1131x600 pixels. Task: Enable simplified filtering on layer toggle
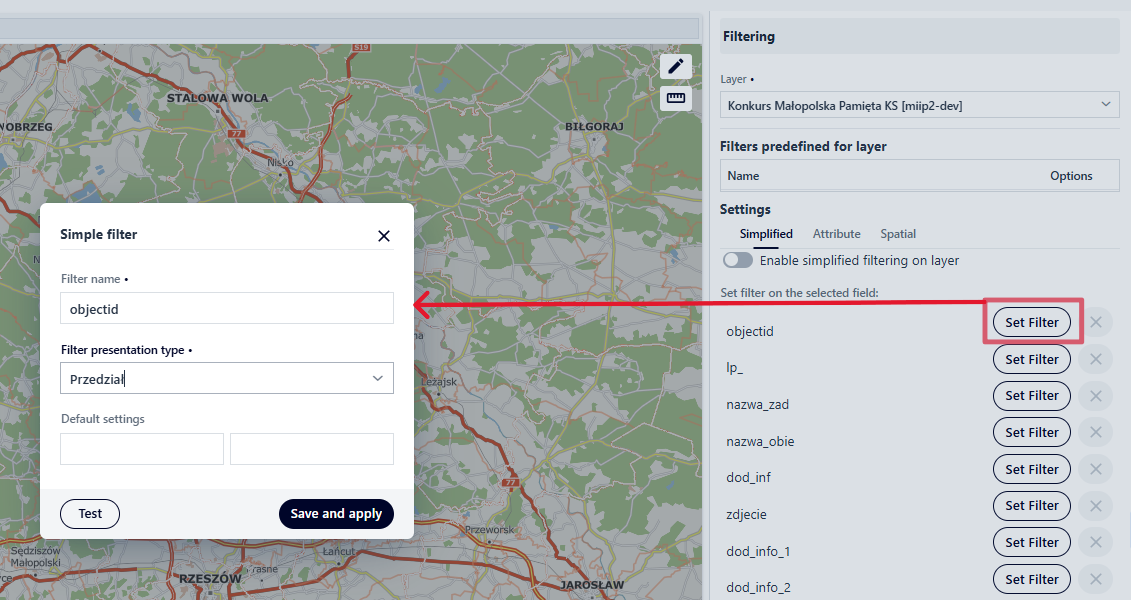coord(738,260)
